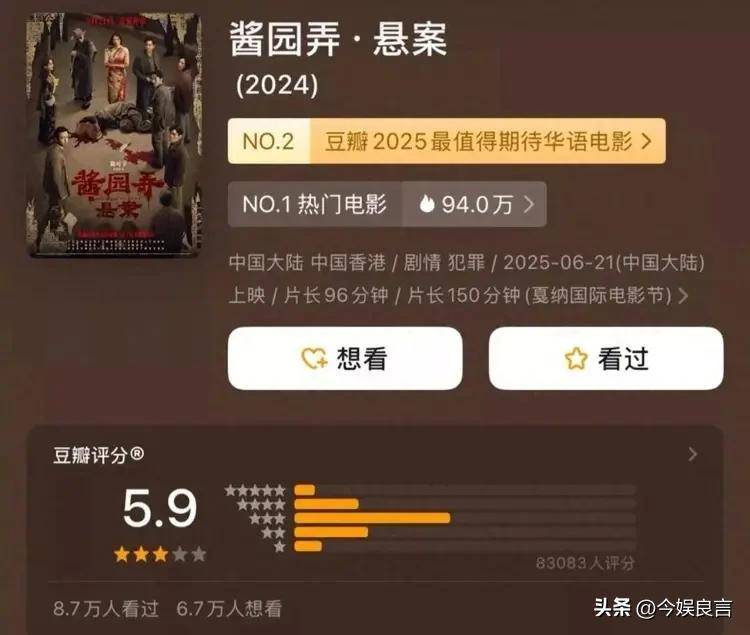750x635 pixels.
Task: Click the five-star rating row icon
Action: [255, 490]
